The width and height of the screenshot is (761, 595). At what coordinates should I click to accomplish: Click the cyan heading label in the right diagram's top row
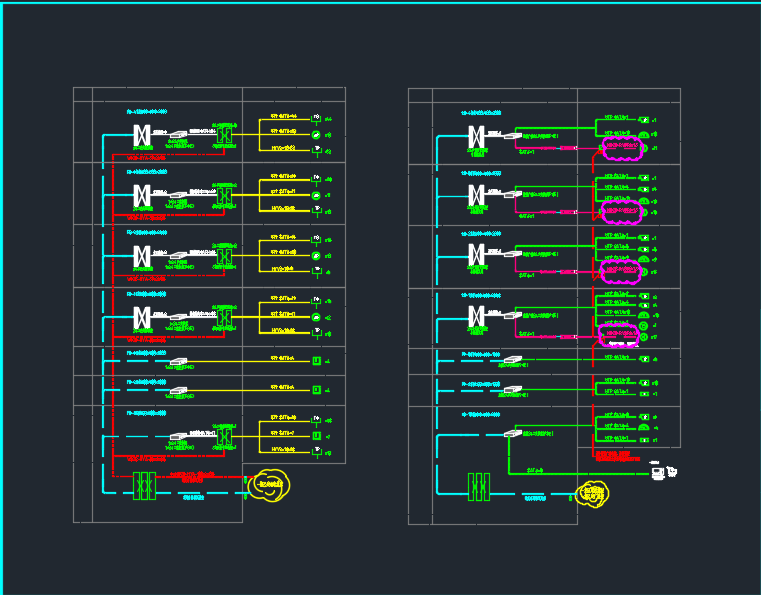pos(481,113)
